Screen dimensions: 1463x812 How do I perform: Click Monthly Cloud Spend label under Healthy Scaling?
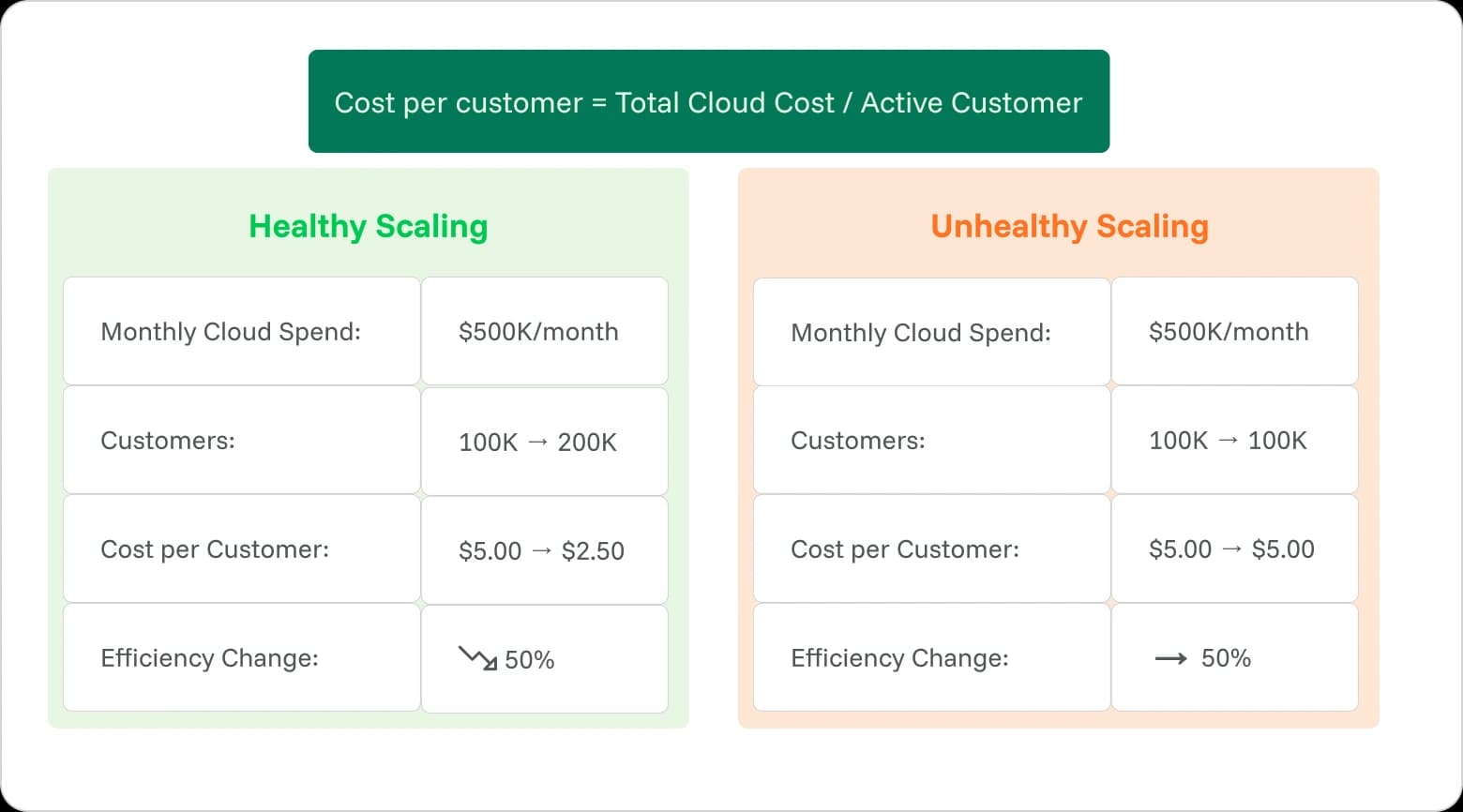pyautogui.click(x=231, y=332)
